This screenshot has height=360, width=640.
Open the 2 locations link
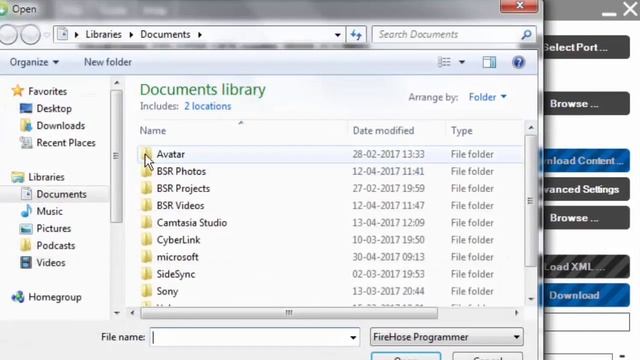[x=207, y=106]
